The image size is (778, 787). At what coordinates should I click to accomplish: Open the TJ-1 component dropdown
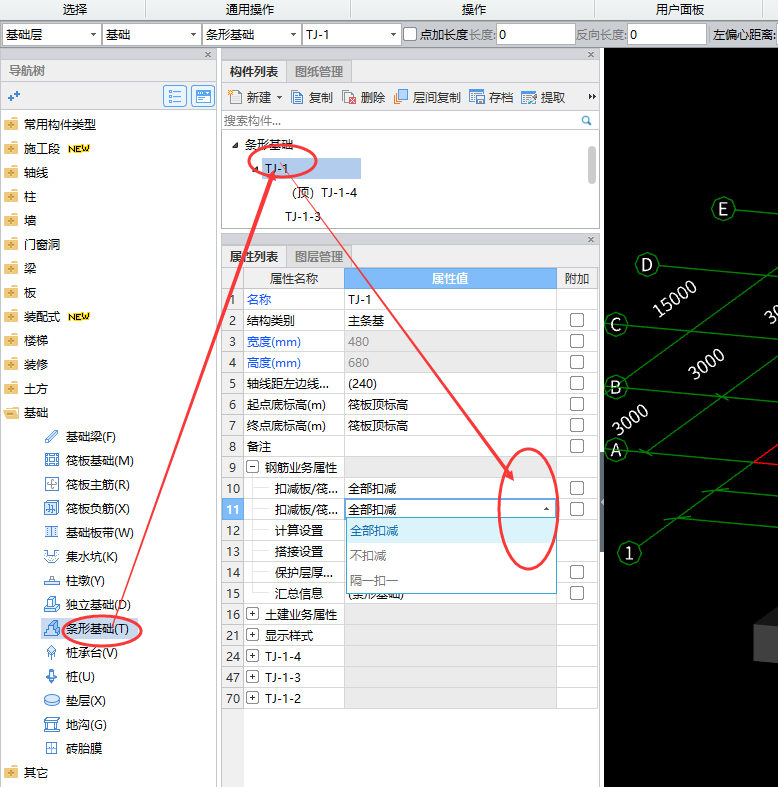[x=393, y=35]
